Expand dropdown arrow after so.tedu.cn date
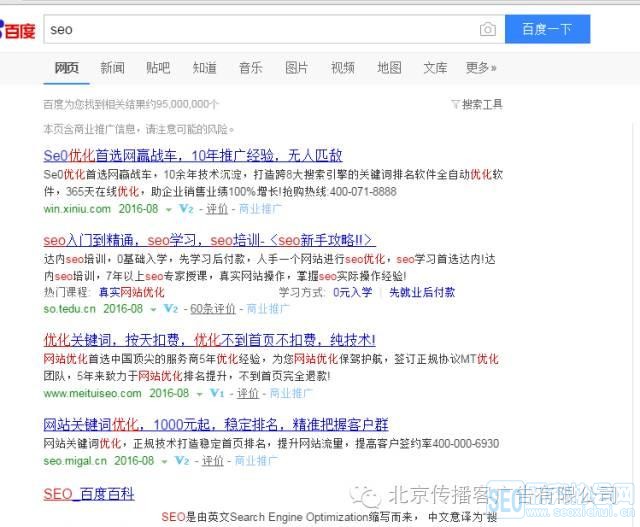 [153, 310]
